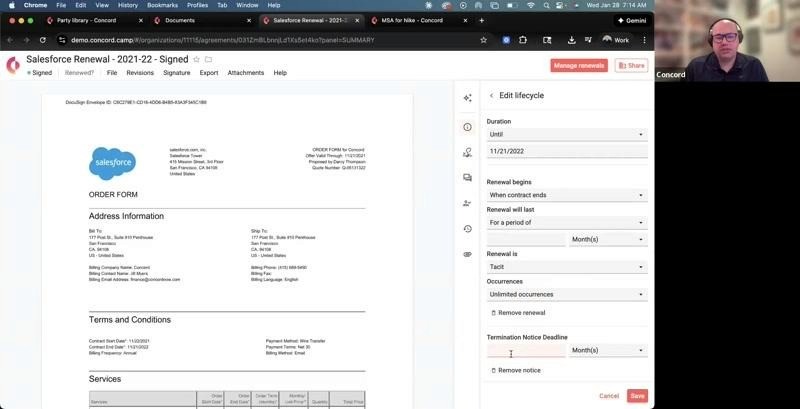Open the Duration 'Until' dropdown
800x409 pixels.
pyautogui.click(x=567, y=135)
